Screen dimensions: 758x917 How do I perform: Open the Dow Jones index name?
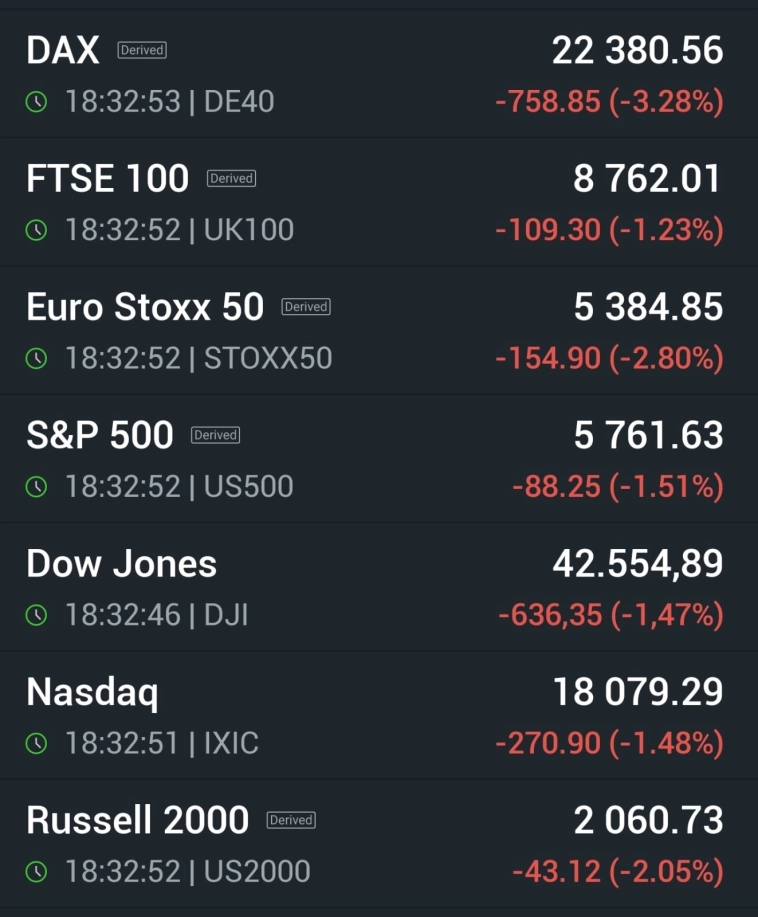coord(121,564)
